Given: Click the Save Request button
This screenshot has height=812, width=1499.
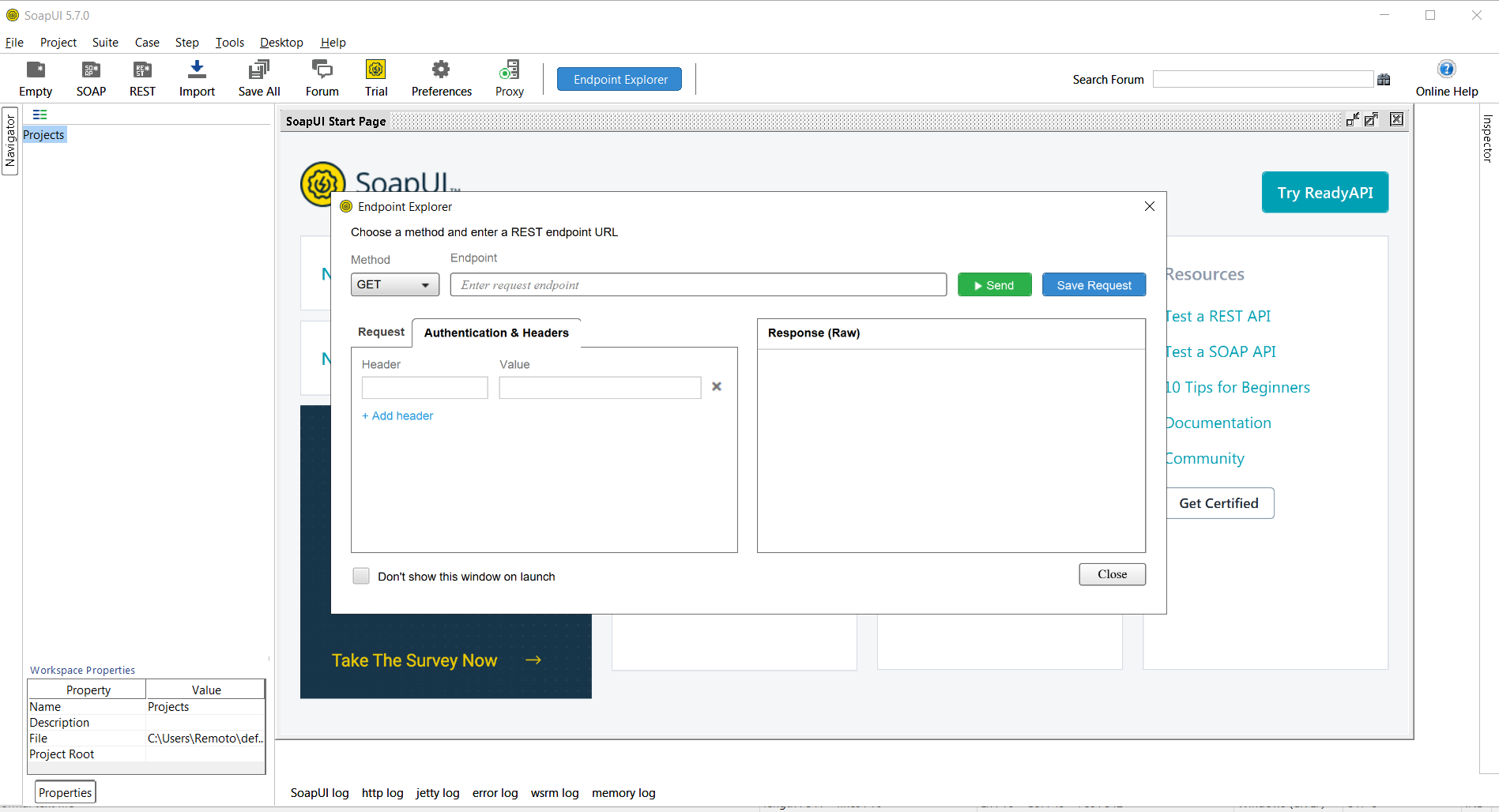Looking at the screenshot, I should [x=1094, y=285].
